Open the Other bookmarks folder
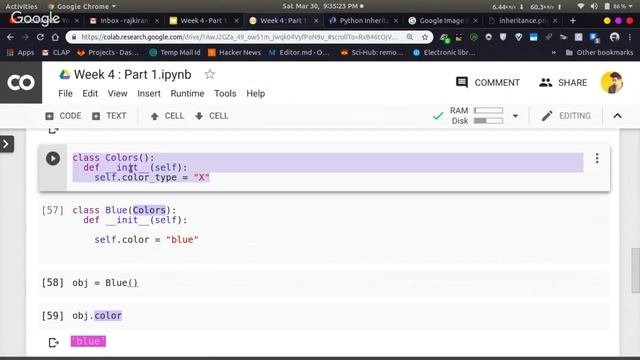The width and height of the screenshot is (640, 360). click(x=599, y=52)
